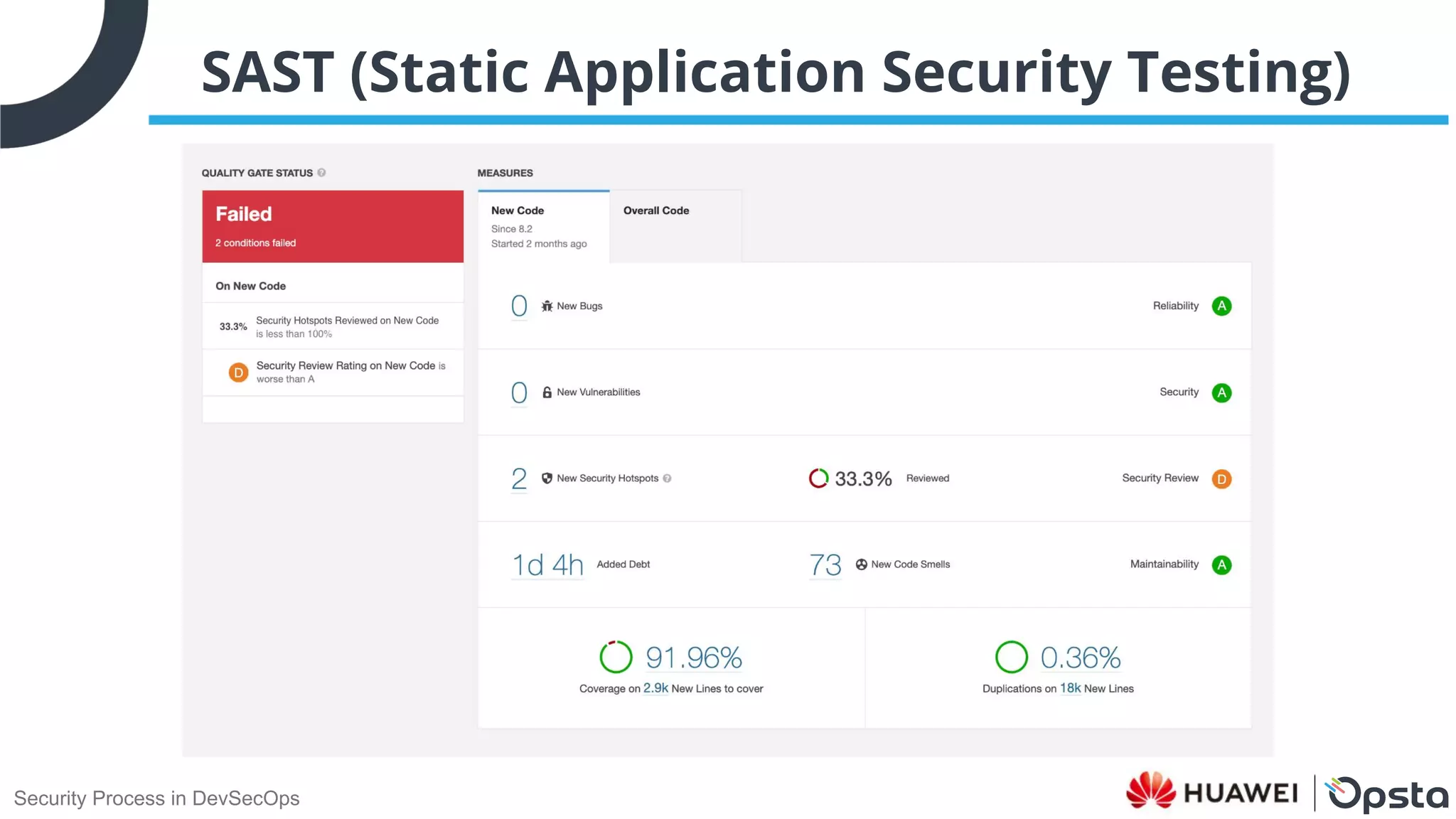Screen dimensions: 1456x819
Task: Click the Opsta logo
Action: pyautogui.click(x=1387, y=793)
